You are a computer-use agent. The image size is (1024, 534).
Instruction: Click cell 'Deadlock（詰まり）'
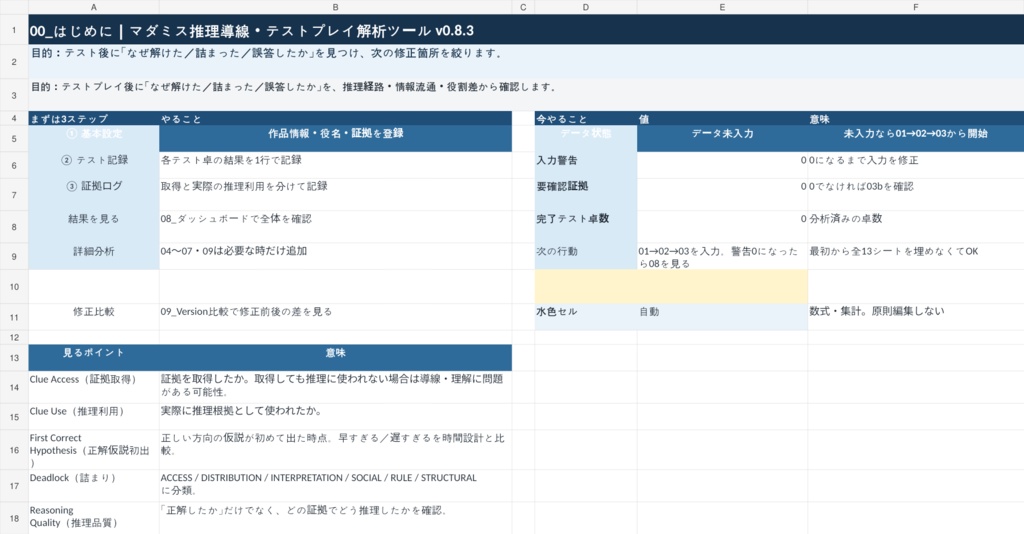[x=93, y=486]
